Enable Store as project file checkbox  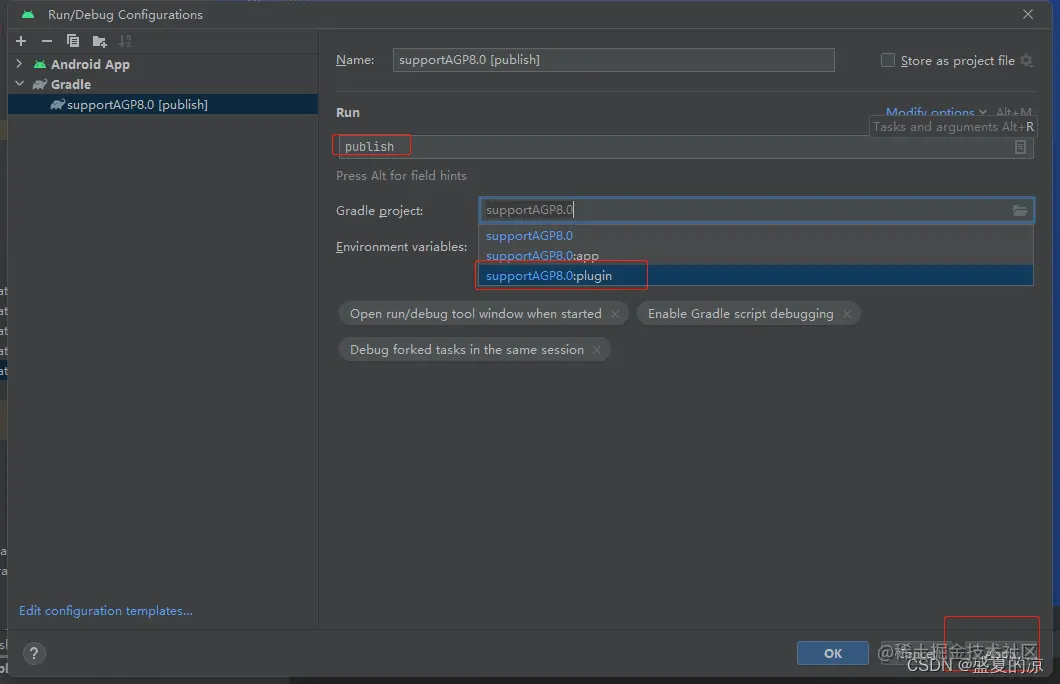888,60
